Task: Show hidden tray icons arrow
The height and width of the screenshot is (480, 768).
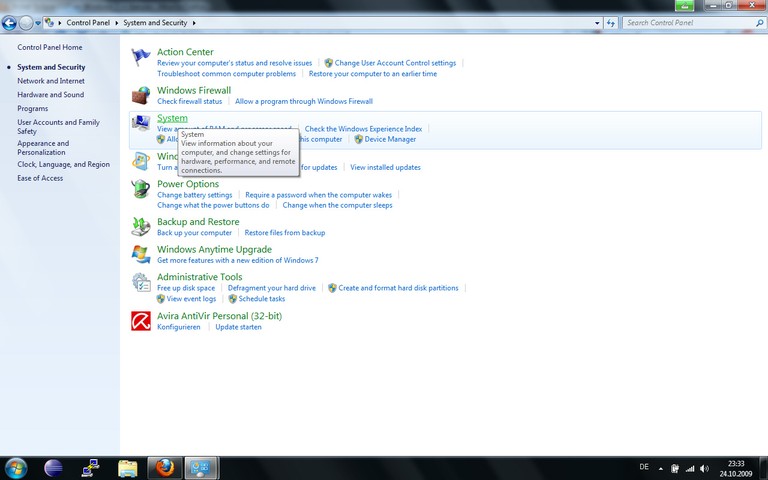Action: 660,469
